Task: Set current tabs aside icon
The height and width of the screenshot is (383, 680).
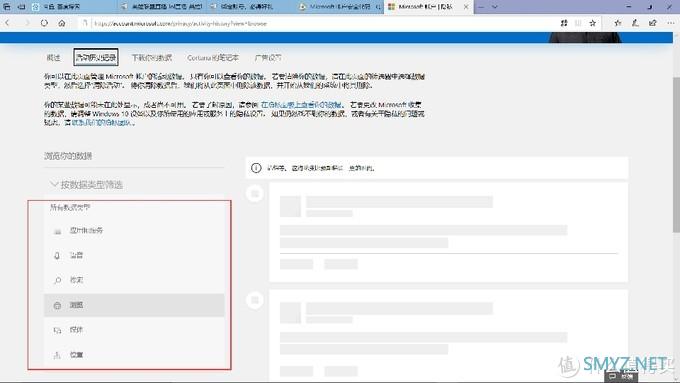Action: 21,7
